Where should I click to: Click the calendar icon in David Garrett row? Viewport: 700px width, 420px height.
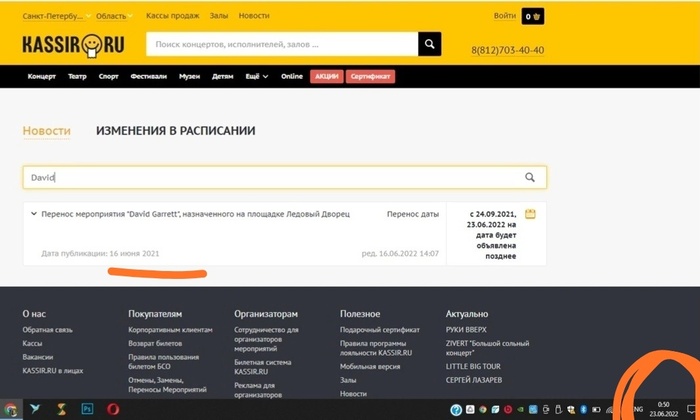pyautogui.click(x=530, y=214)
